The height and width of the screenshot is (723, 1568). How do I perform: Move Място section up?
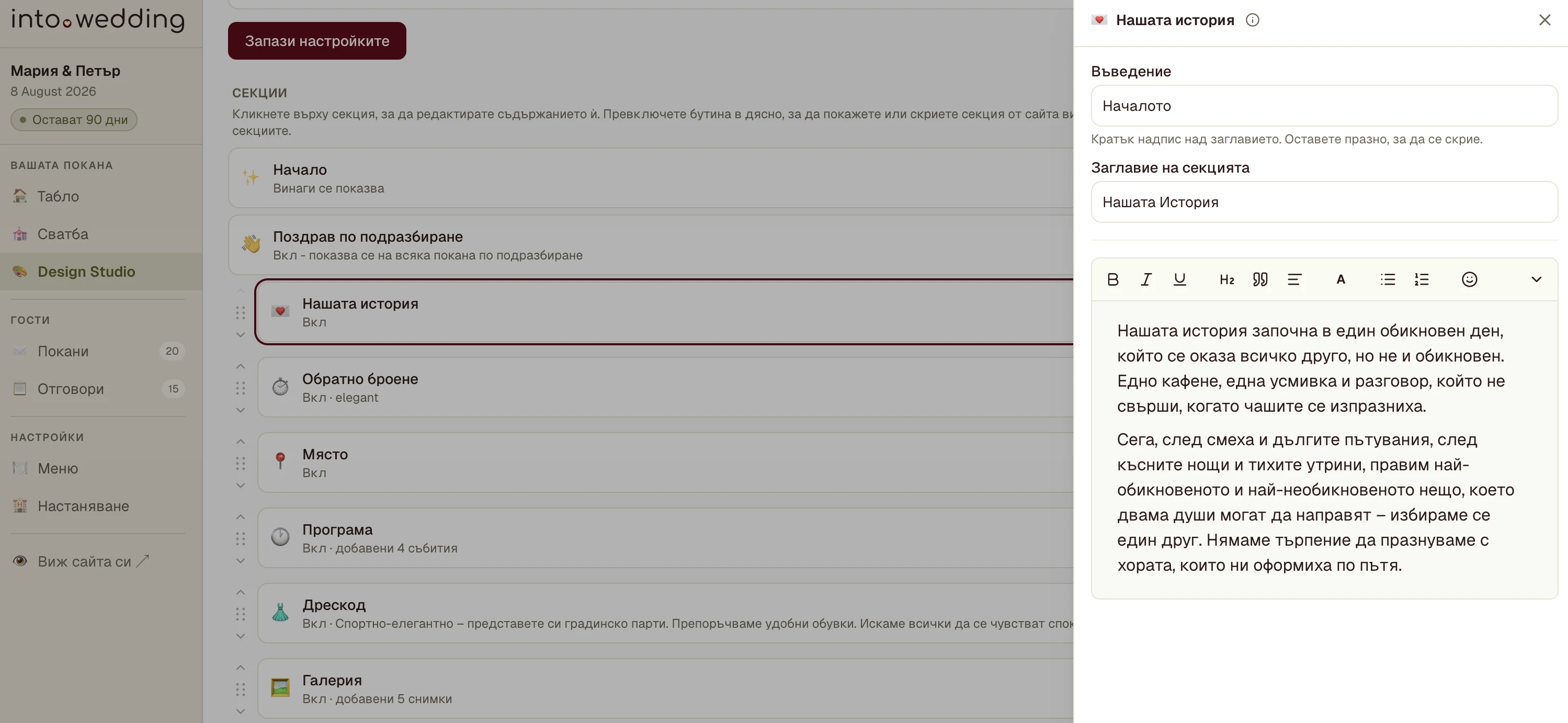click(x=241, y=442)
